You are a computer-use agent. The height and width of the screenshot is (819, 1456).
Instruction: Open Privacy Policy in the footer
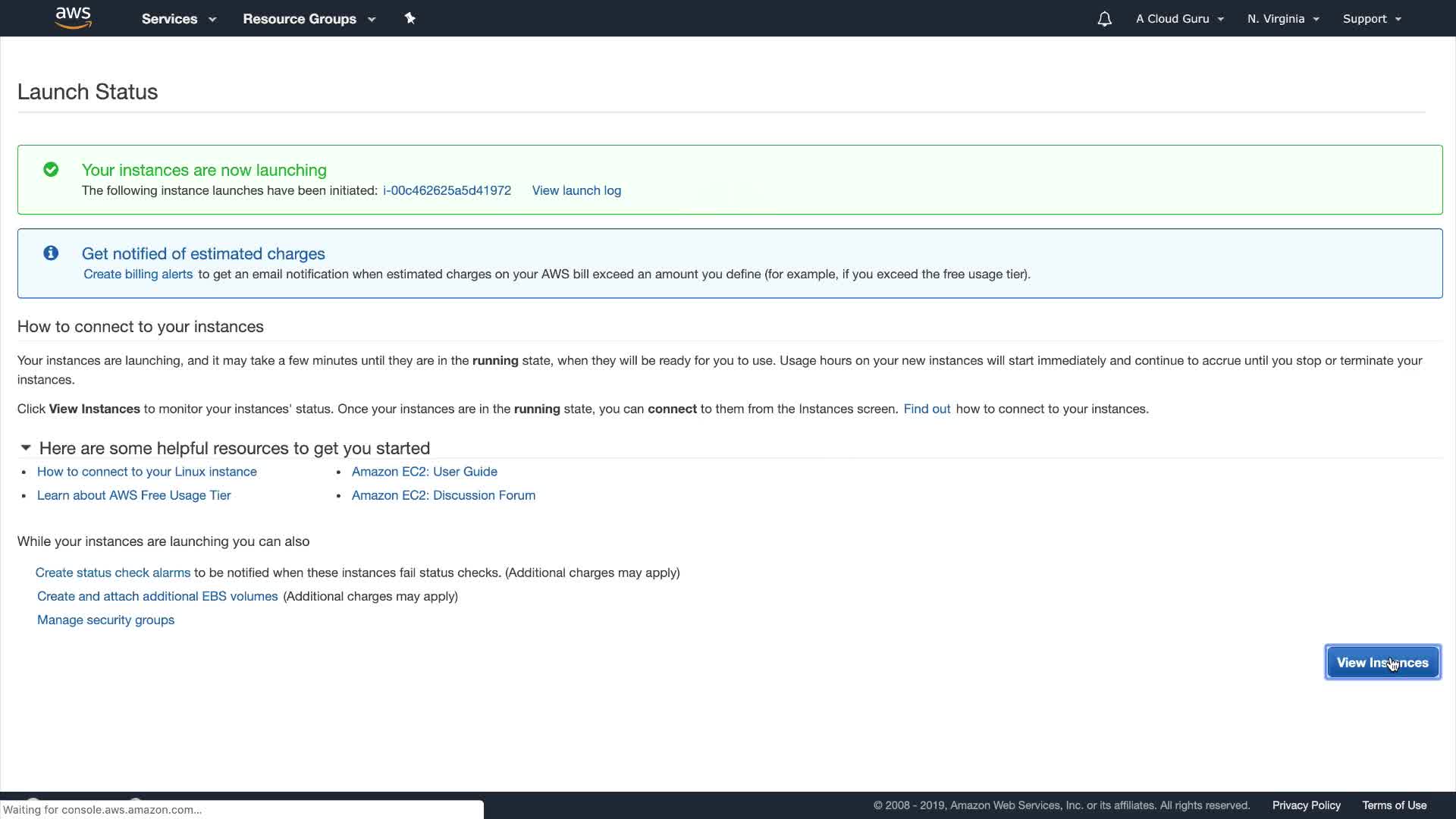[1306, 805]
